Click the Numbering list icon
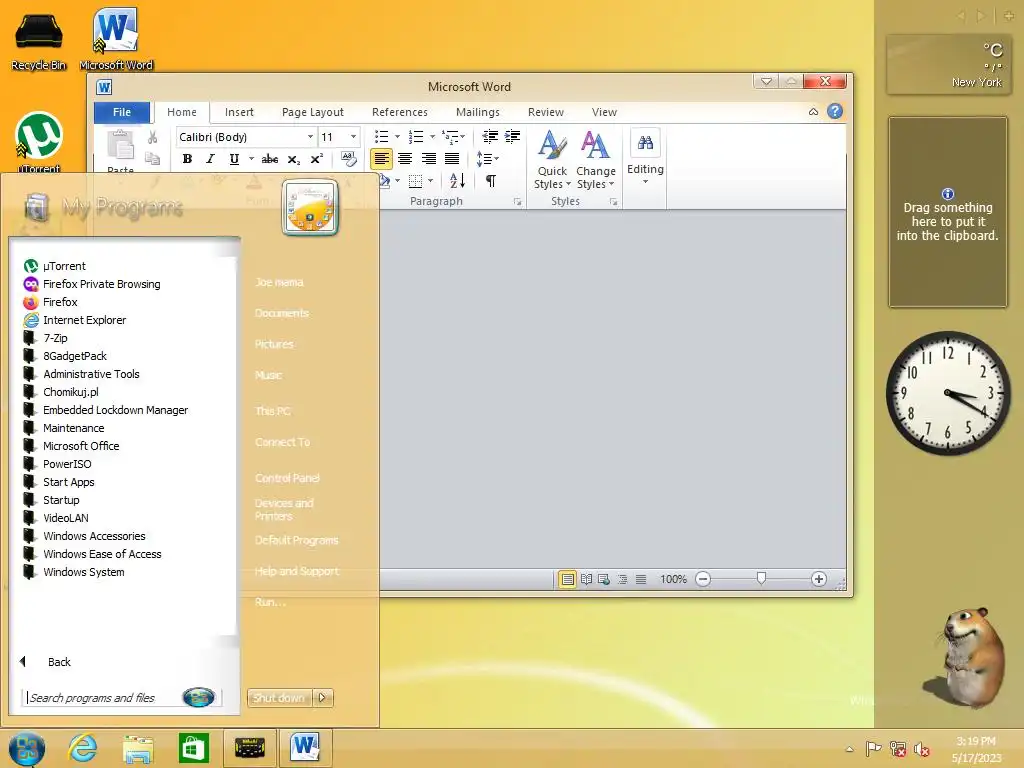 coord(416,136)
